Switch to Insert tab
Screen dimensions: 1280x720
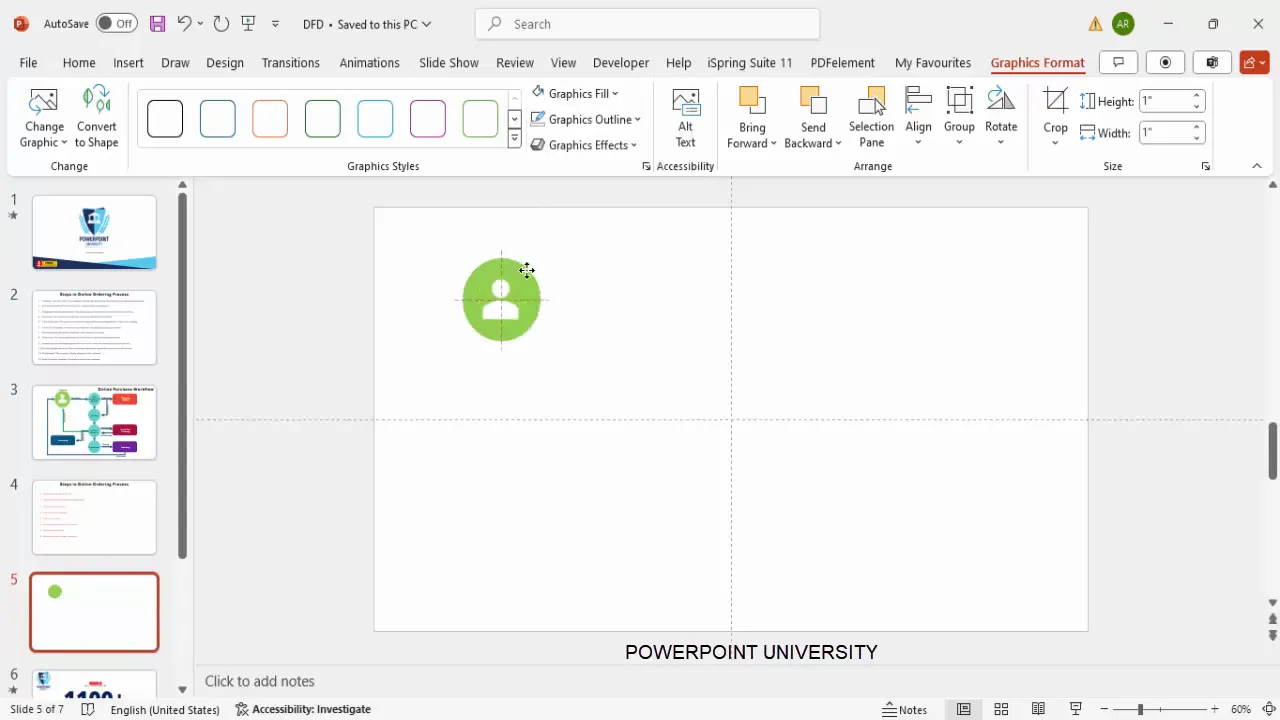click(x=128, y=62)
